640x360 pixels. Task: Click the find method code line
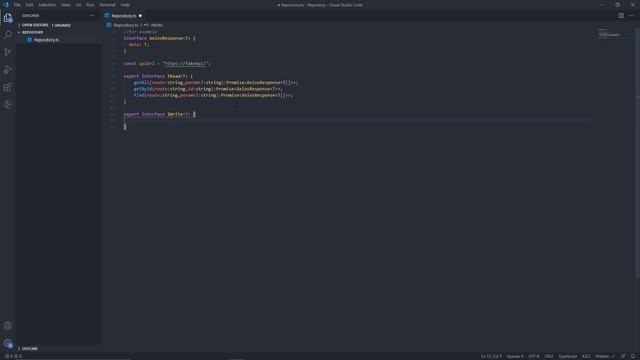(213, 95)
